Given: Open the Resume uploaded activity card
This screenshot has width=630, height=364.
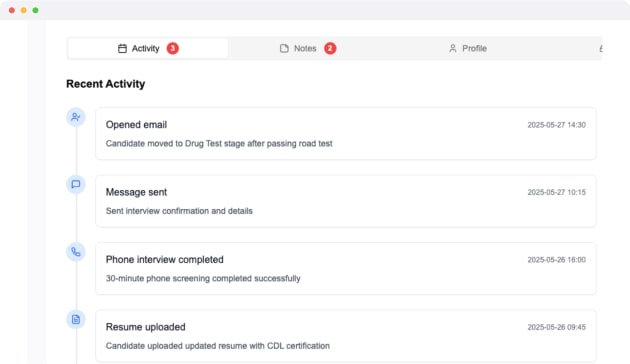Looking at the screenshot, I should [x=346, y=336].
